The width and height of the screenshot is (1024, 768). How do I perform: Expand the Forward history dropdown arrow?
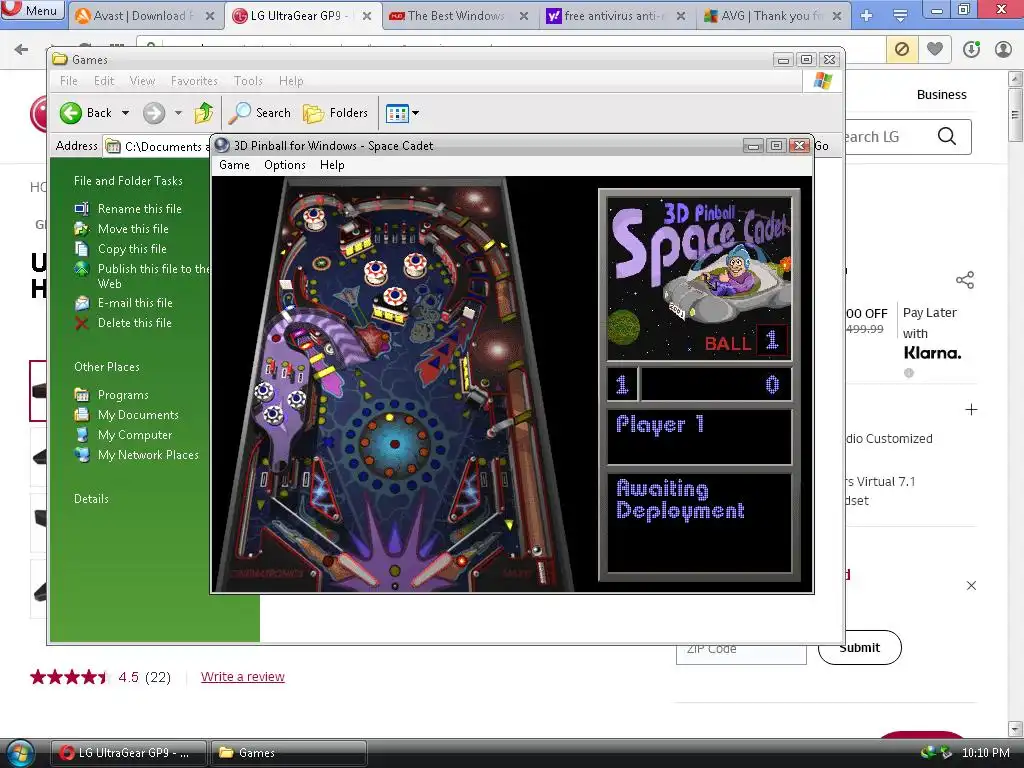click(178, 113)
